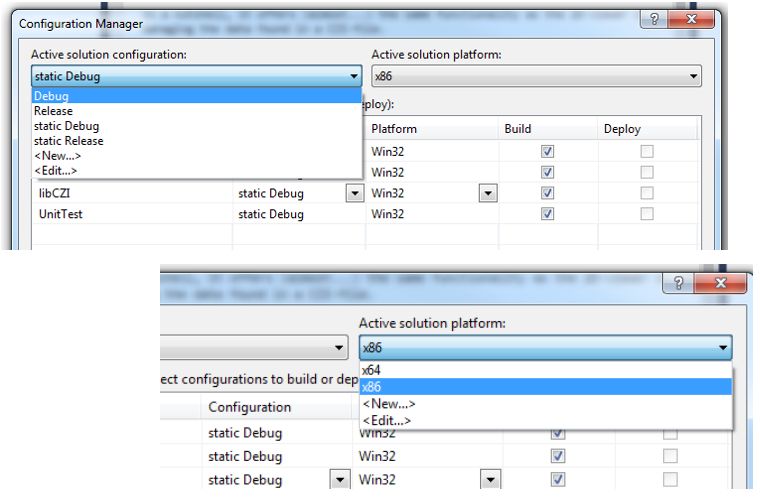Click the "Active solution configuration:" label

click(109, 54)
